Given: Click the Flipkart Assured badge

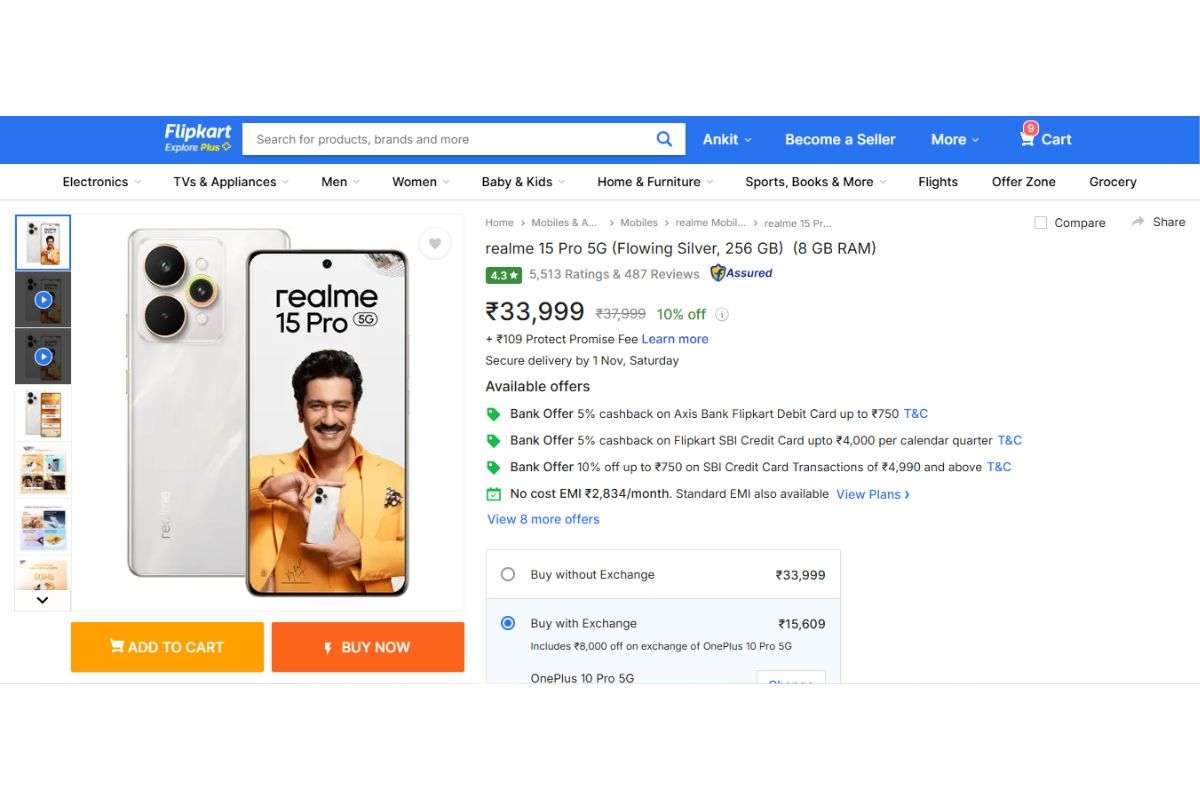Looking at the screenshot, I should coord(740,273).
